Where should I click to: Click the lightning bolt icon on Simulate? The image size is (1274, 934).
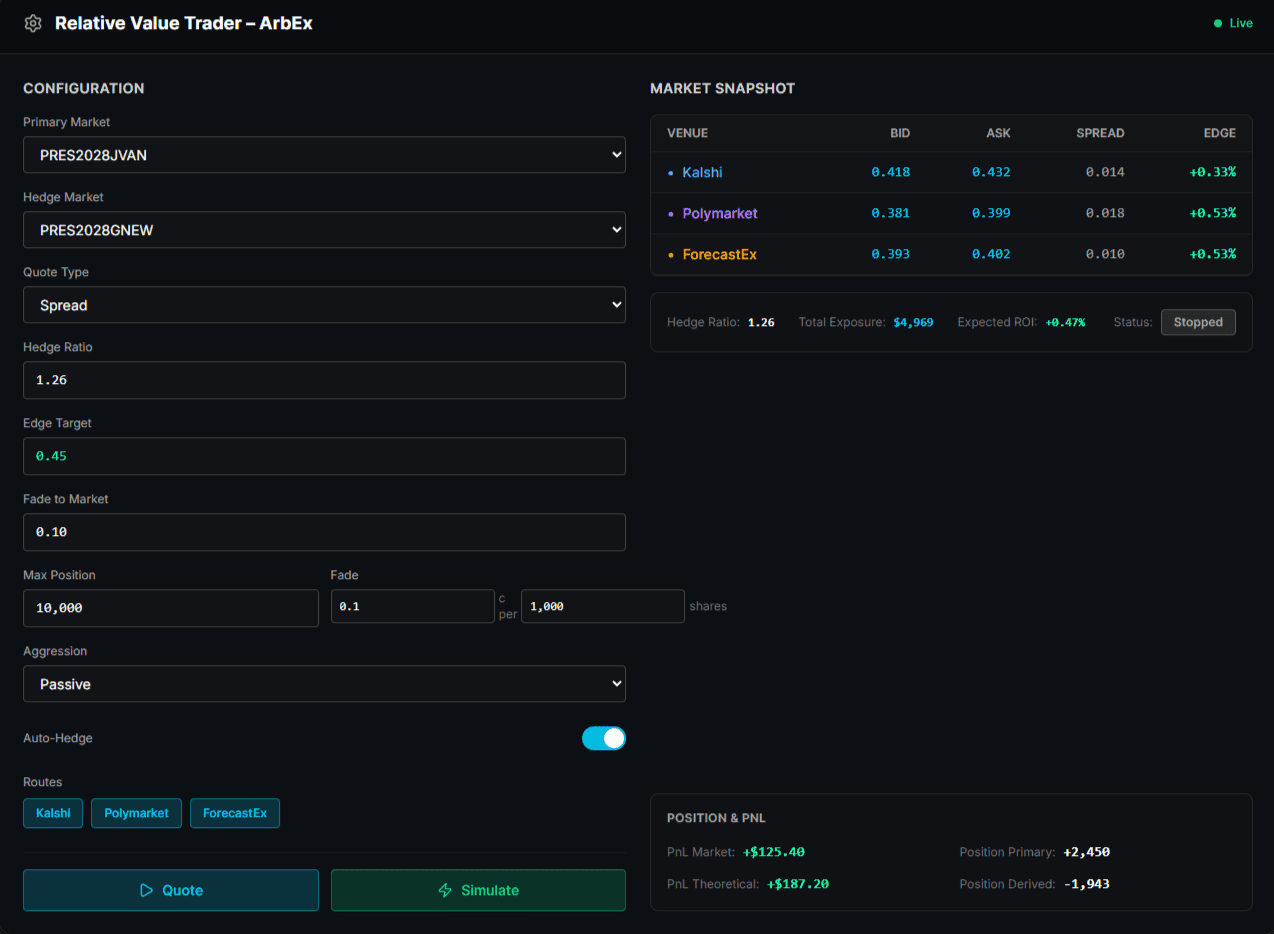pos(445,890)
